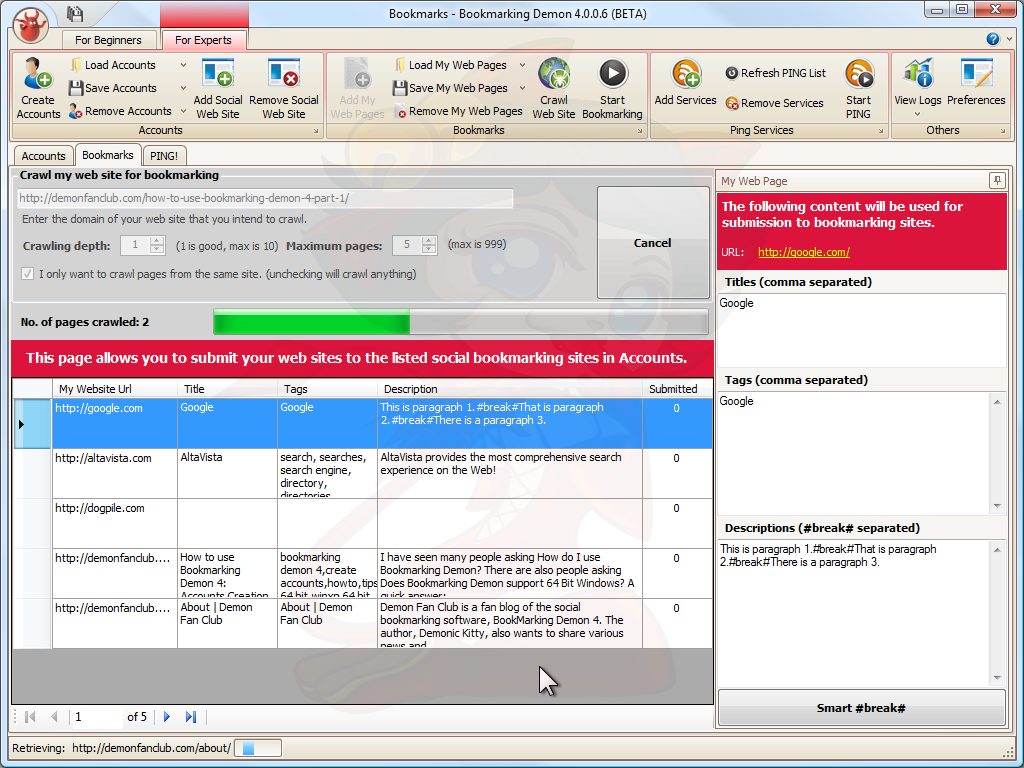Expand Load My Web Pages dropdown arrow
This screenshot has height=768, width=1024.
tap(522, 65)
